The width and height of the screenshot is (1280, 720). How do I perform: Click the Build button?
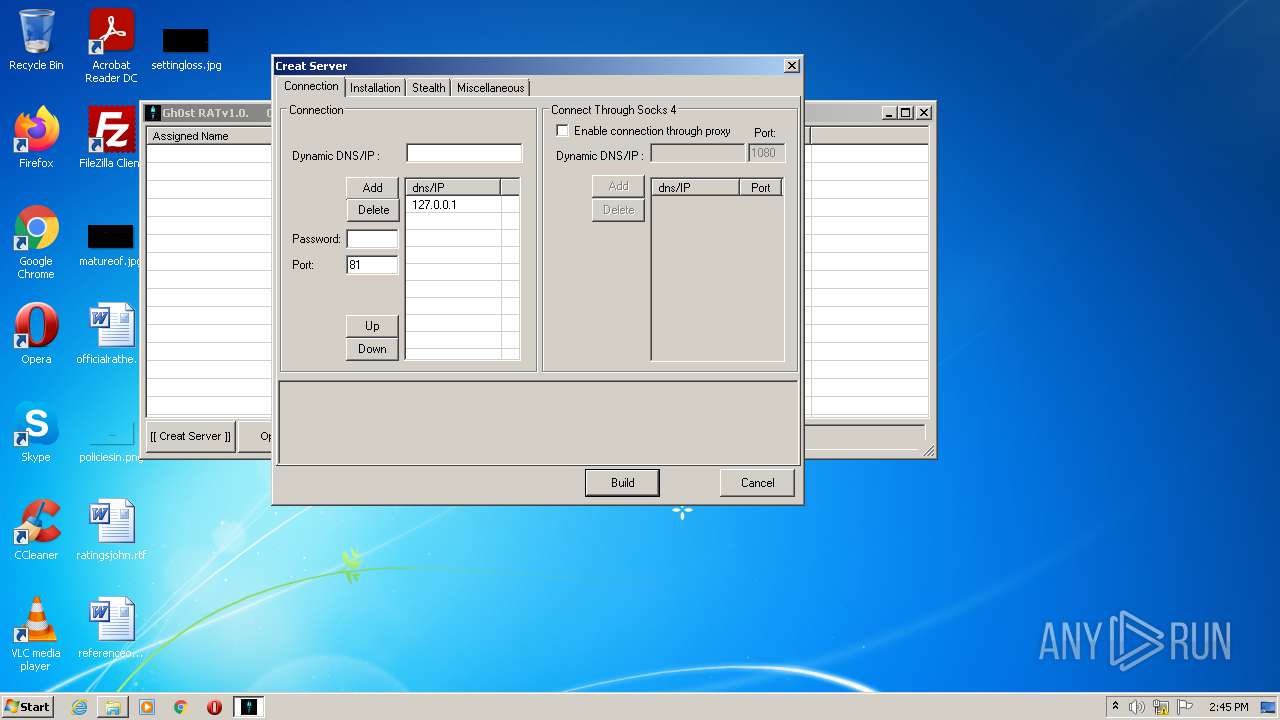(622, 483)
